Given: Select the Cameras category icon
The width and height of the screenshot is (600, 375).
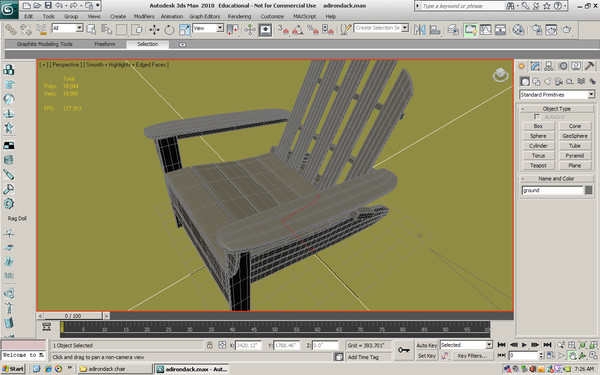Looking at the screenshot, I should coord(559,81).
